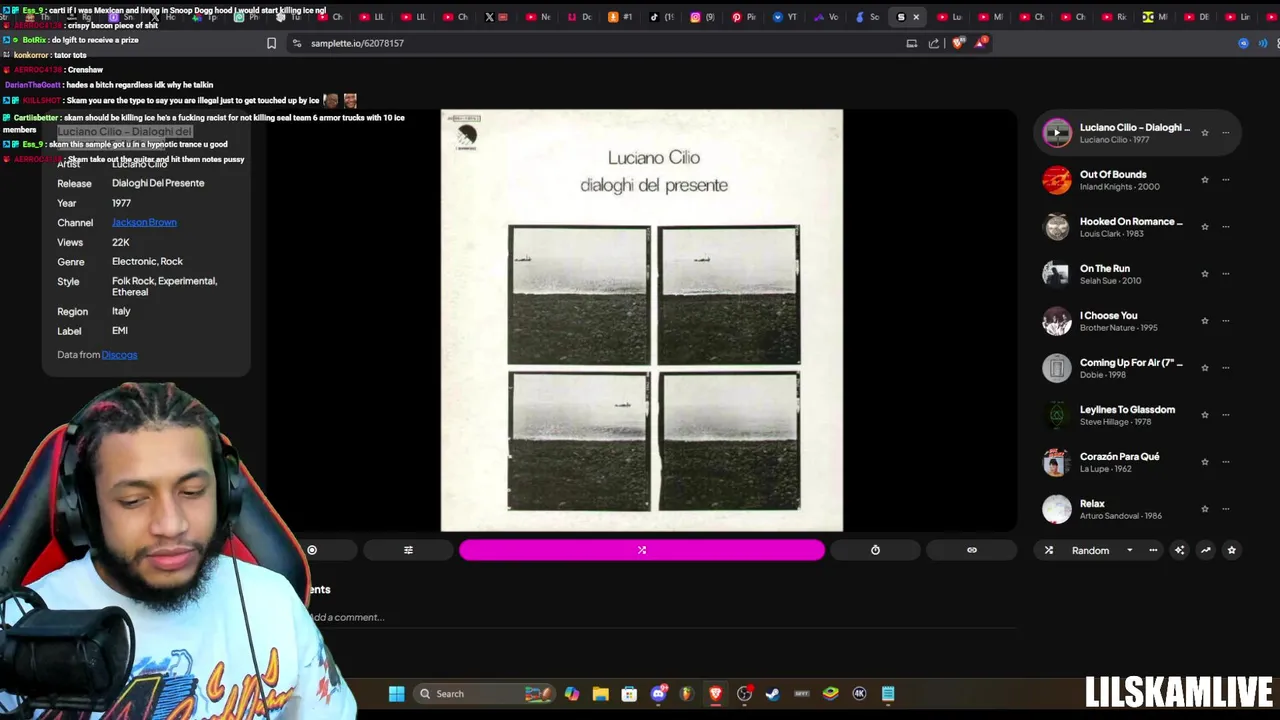Favorite Leylines To Glassdom track
The image size is (1280, 720).
tap(1205, 415)
